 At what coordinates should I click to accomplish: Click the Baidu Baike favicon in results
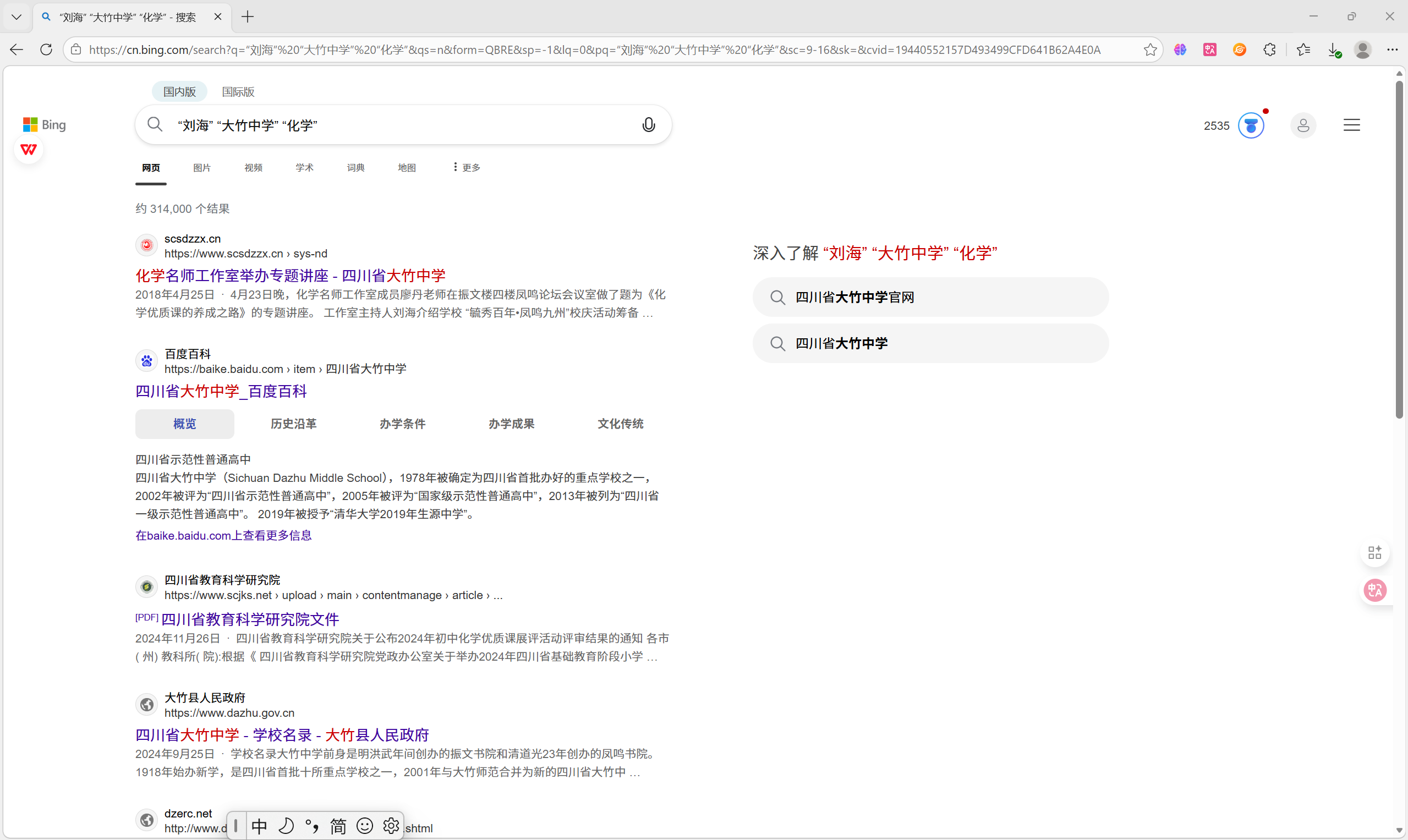pos(146,360)
